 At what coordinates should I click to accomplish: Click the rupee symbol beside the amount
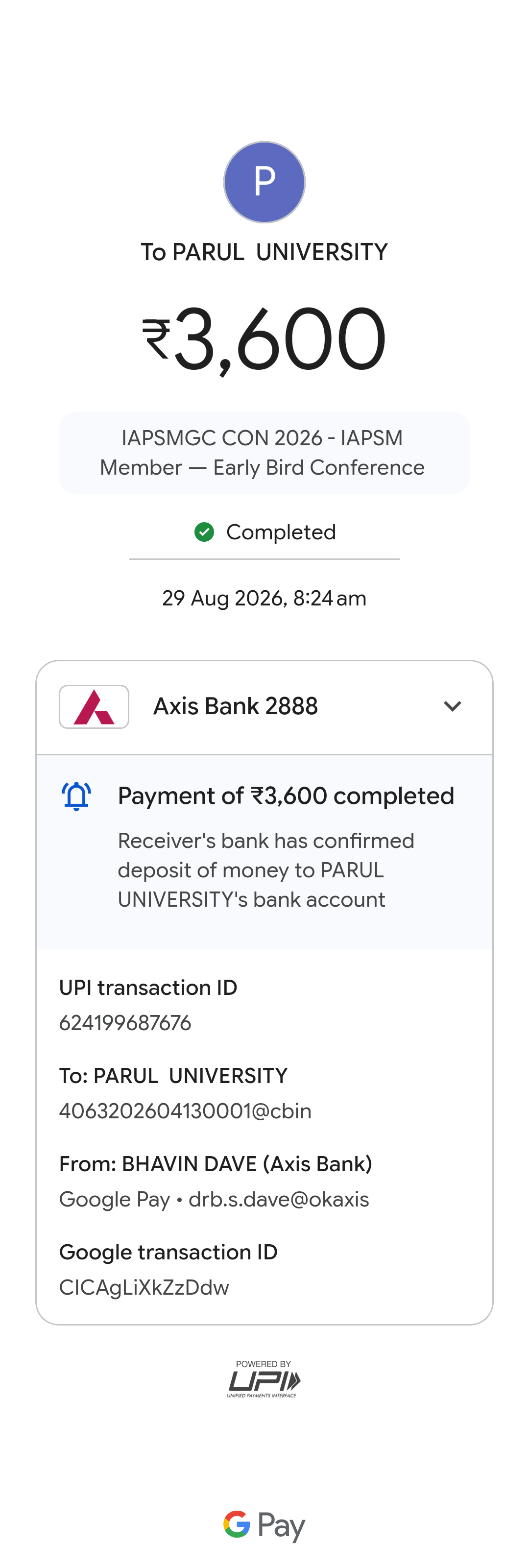(156, 338)
